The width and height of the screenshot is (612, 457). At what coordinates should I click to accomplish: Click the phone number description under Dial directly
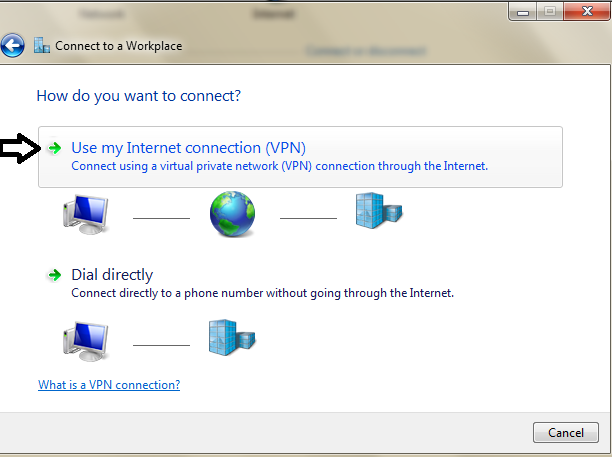pos(262,293)
